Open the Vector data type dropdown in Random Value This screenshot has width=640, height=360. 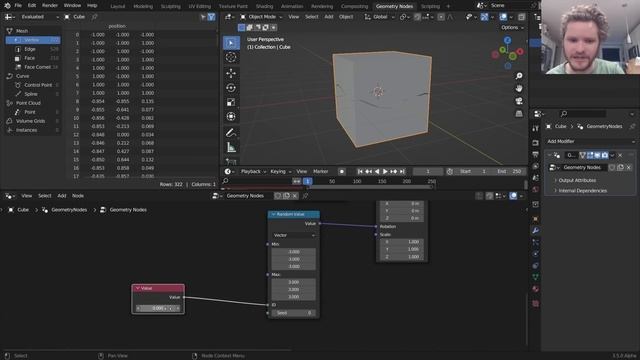pos(293,235)
